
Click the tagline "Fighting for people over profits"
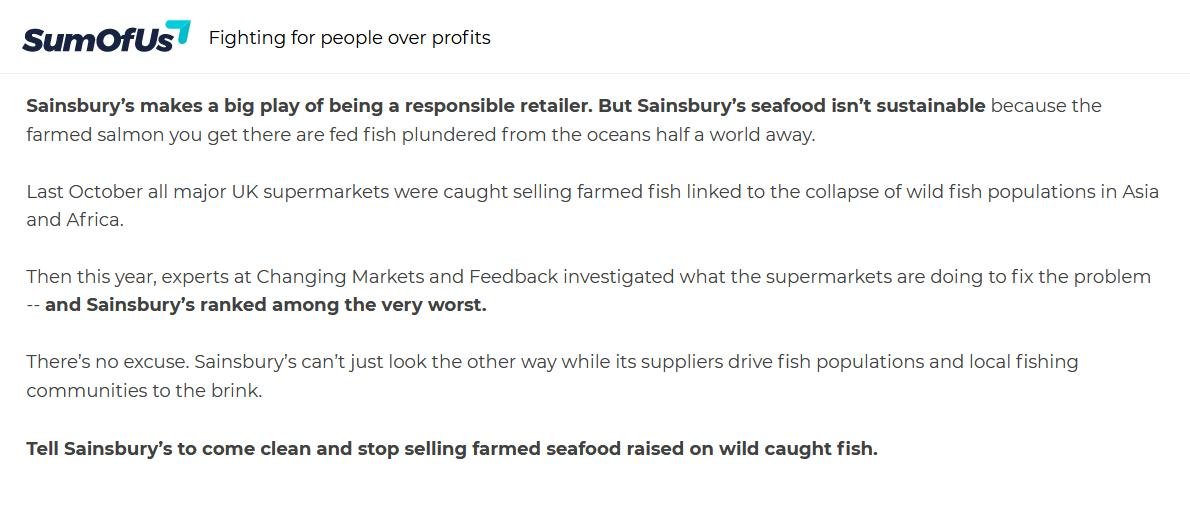pos(349,38)
